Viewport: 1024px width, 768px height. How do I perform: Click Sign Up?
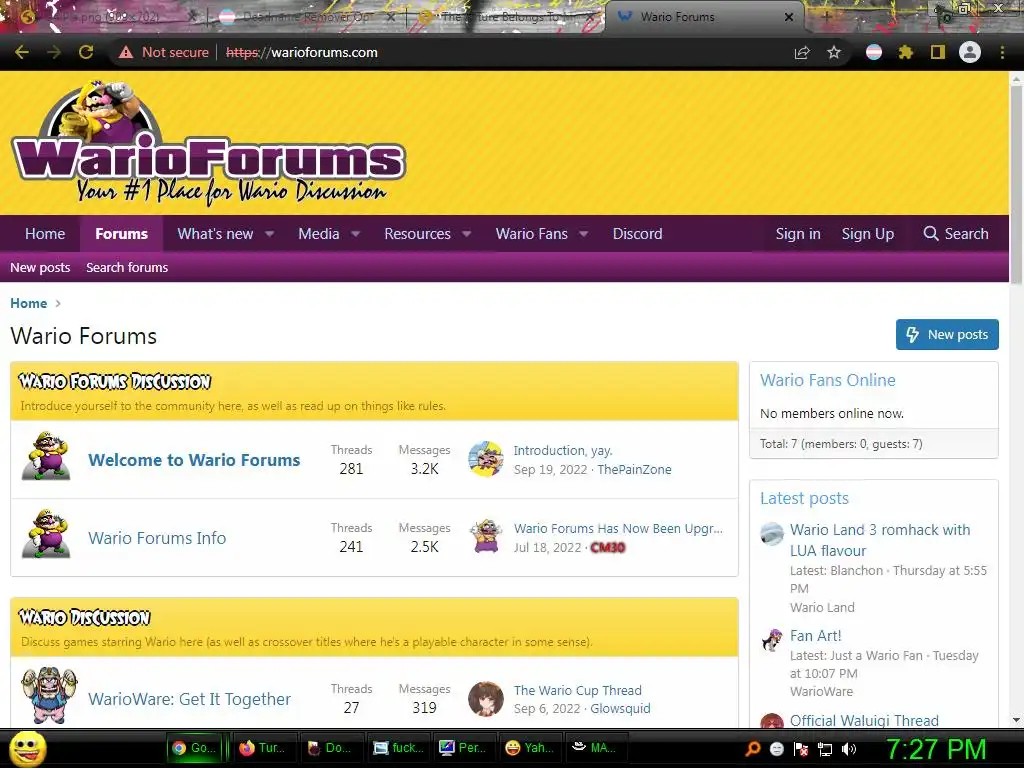(x=867, y=234)
